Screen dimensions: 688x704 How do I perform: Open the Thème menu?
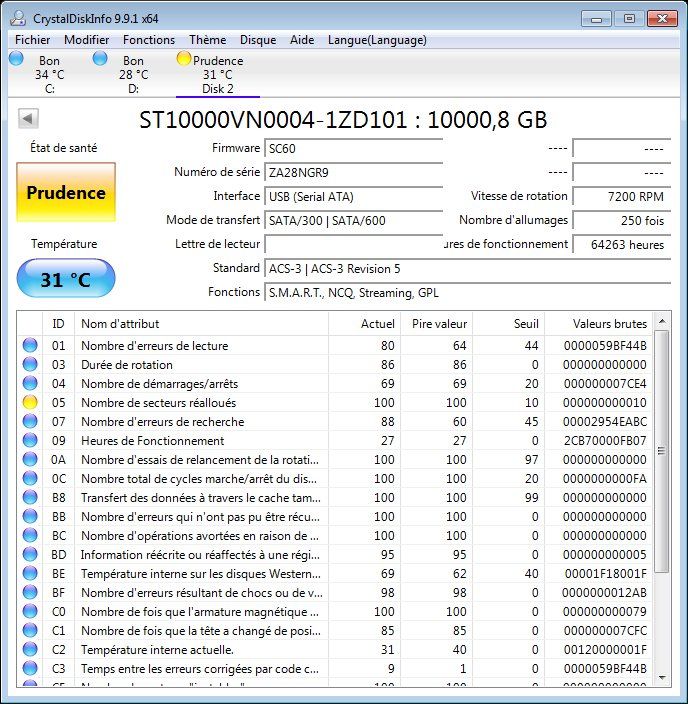[207, 40]
